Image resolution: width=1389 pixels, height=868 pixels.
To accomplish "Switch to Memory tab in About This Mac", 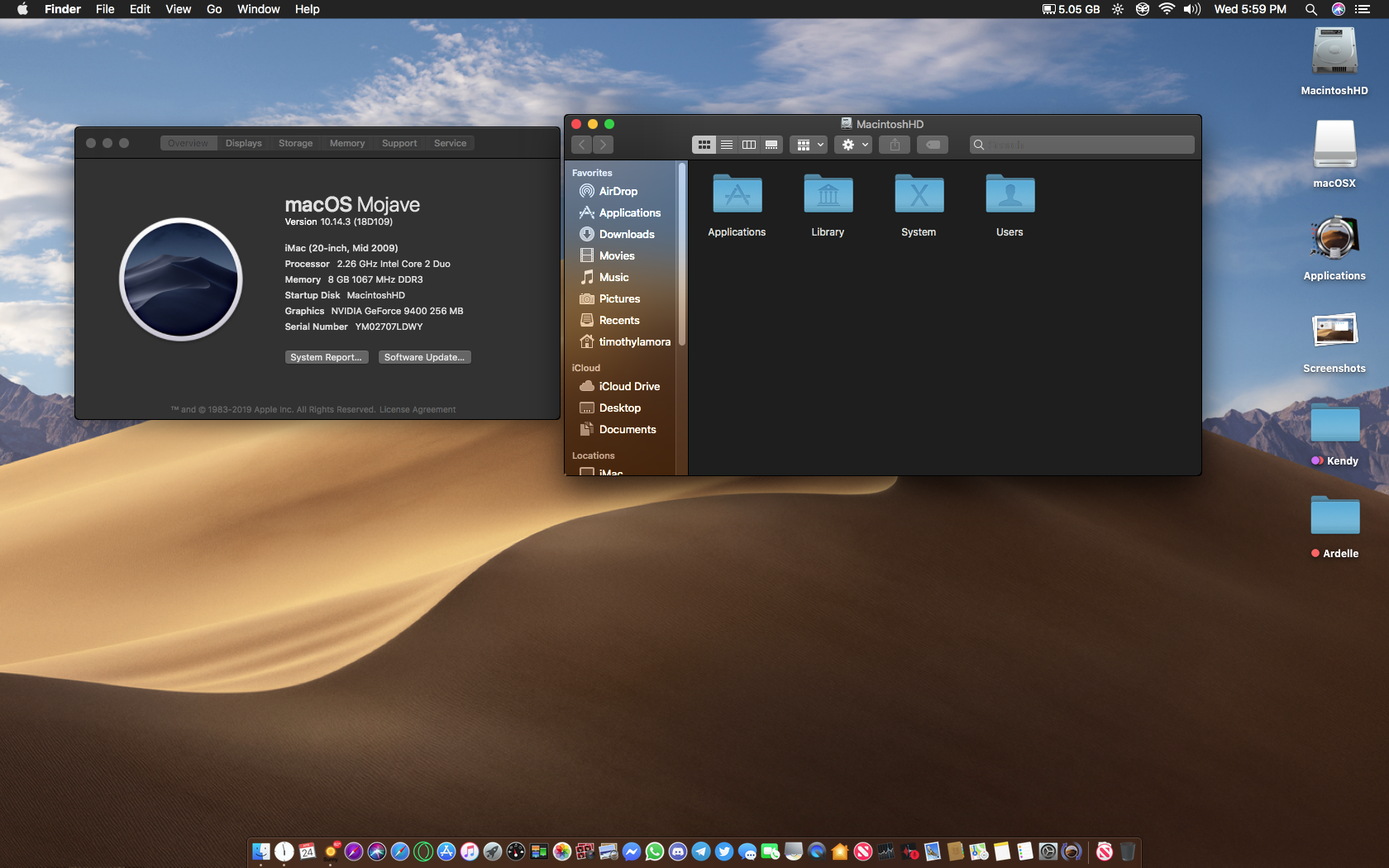I will coord(347,143).
